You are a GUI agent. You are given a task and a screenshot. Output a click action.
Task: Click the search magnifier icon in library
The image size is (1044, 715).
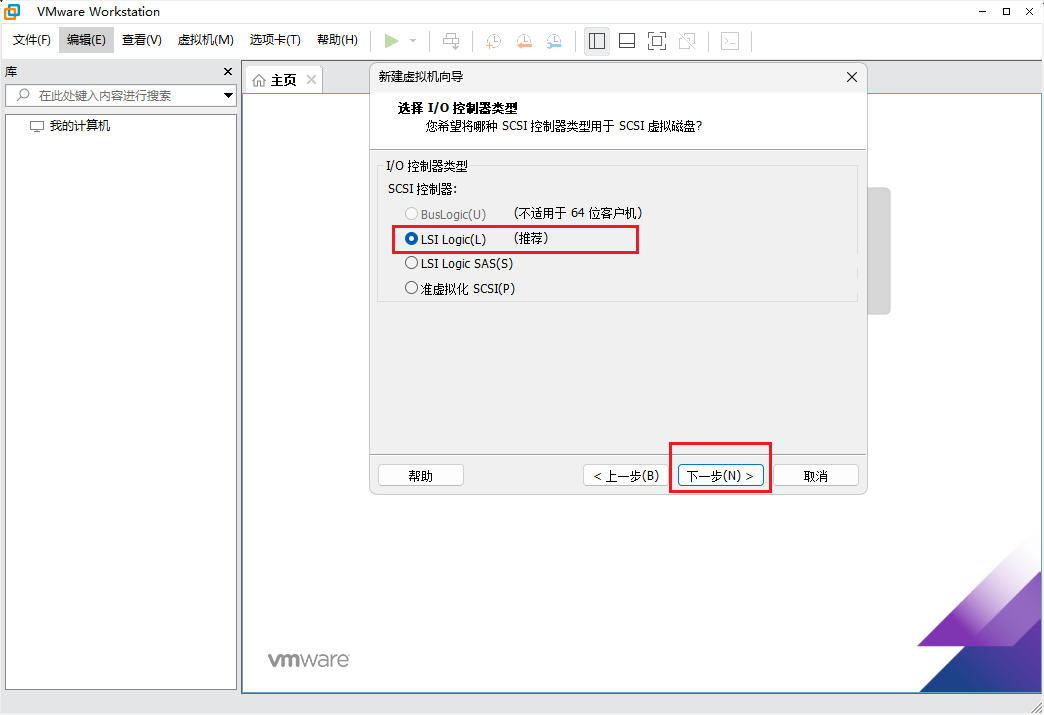pos(23,95)
